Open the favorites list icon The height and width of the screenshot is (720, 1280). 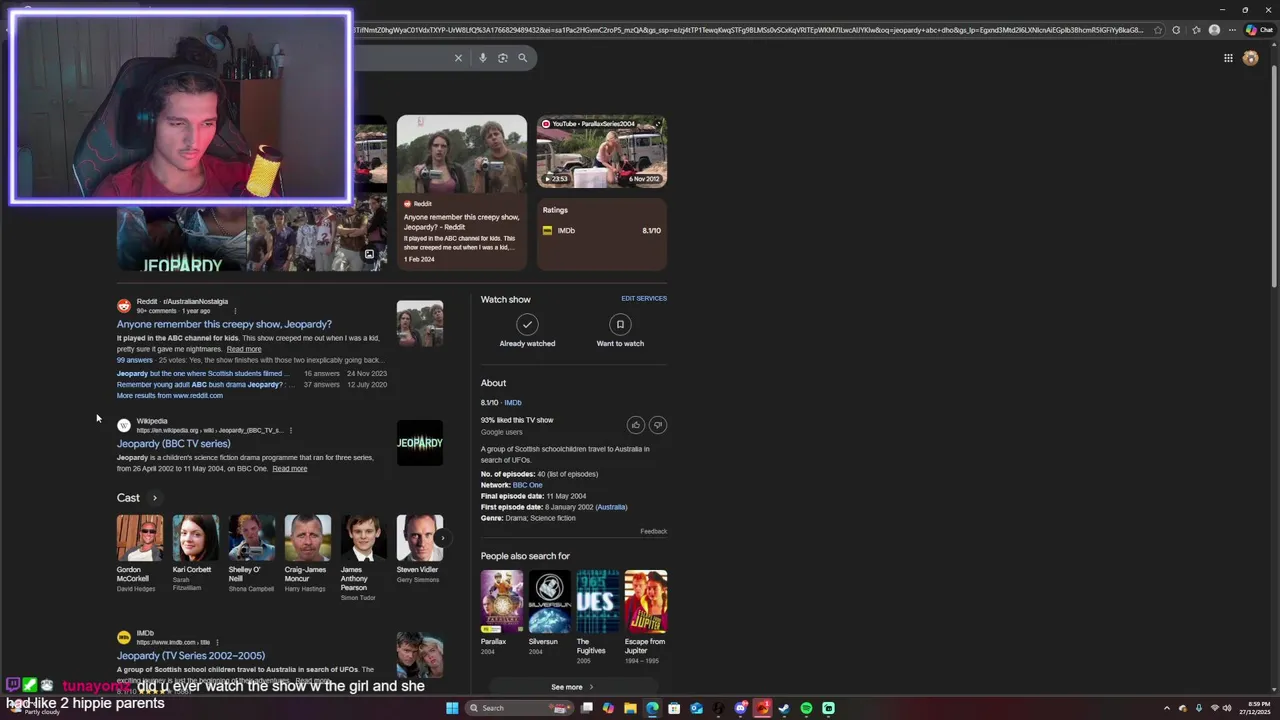point(1195,30)
